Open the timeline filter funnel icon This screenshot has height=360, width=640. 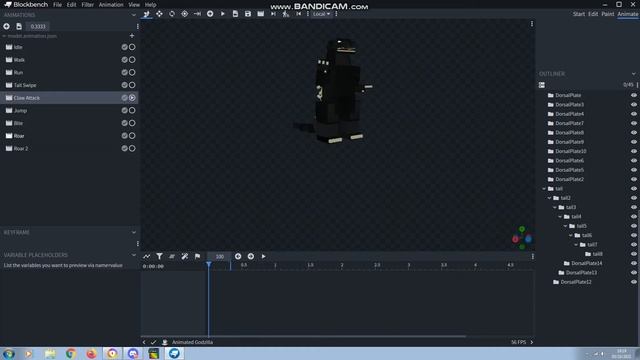tap(159, 256)
